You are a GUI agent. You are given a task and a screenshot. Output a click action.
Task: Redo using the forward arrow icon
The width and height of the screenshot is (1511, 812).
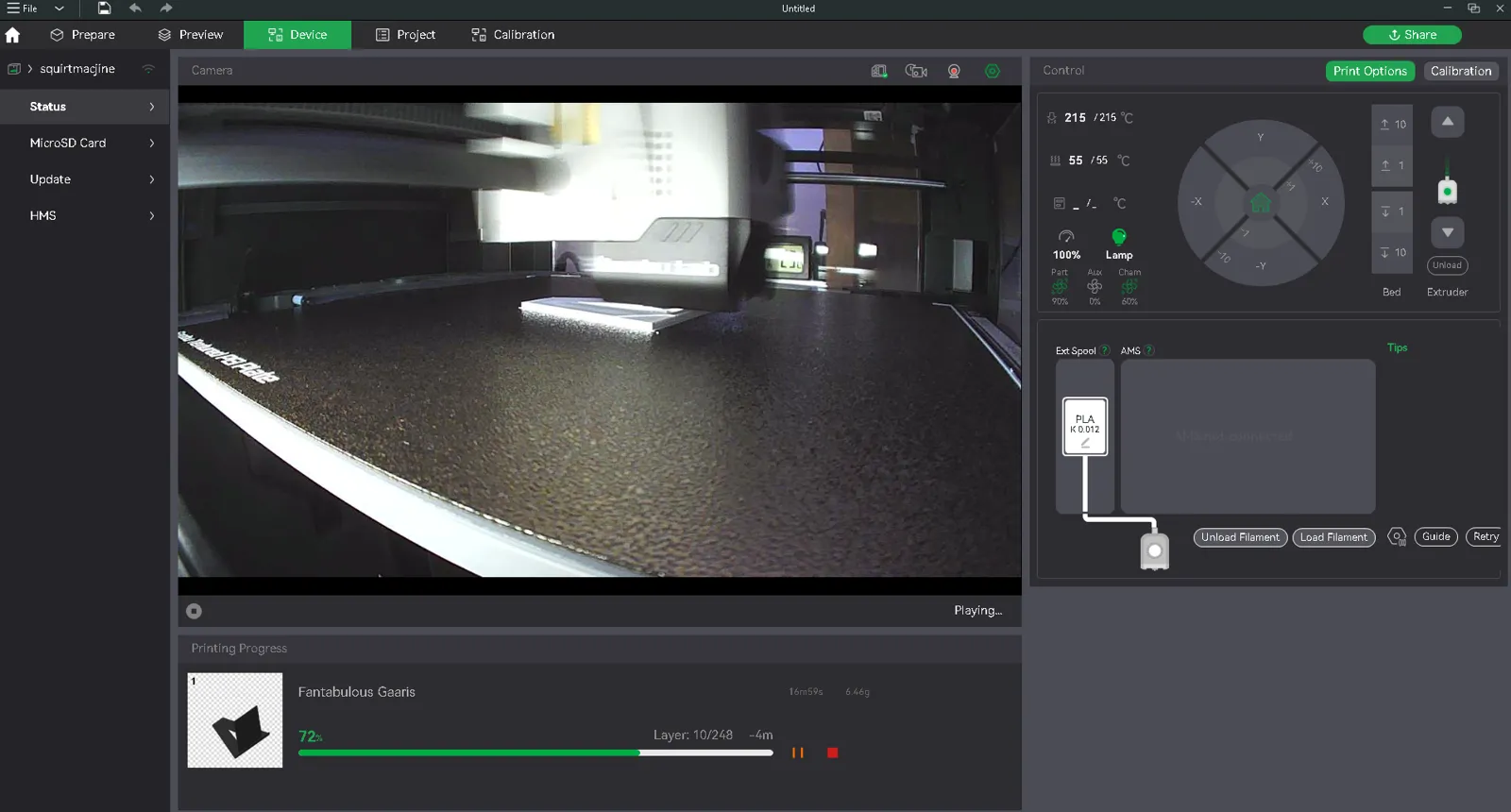pyautogui.click(x=166, y=8)
